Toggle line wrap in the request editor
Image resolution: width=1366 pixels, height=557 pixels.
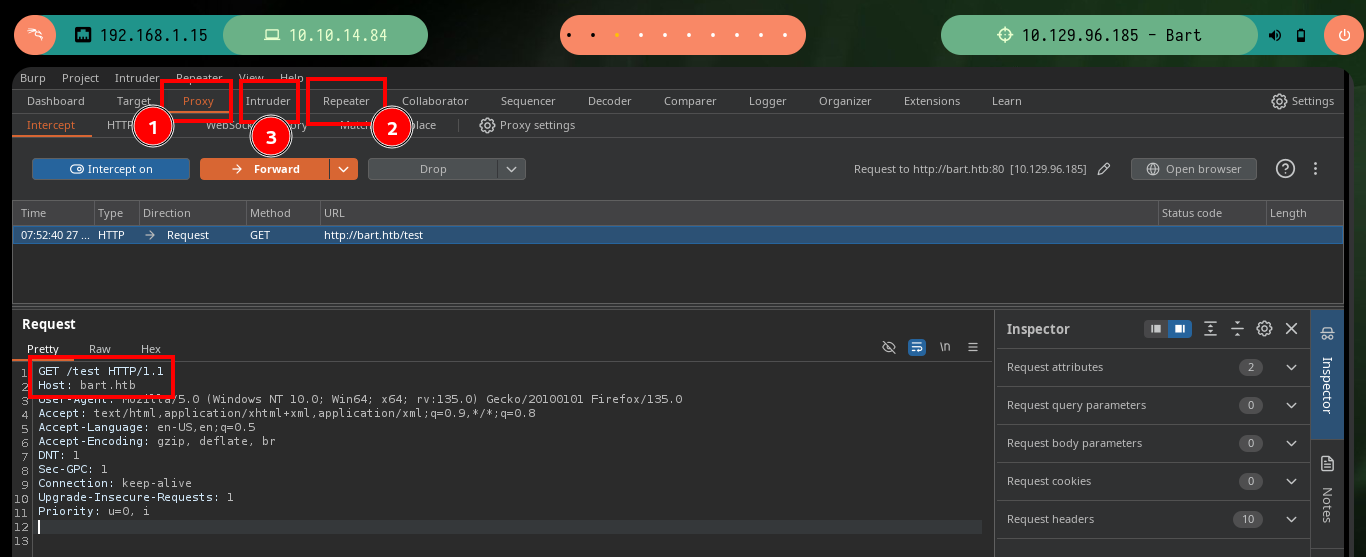tap(917, 347)
